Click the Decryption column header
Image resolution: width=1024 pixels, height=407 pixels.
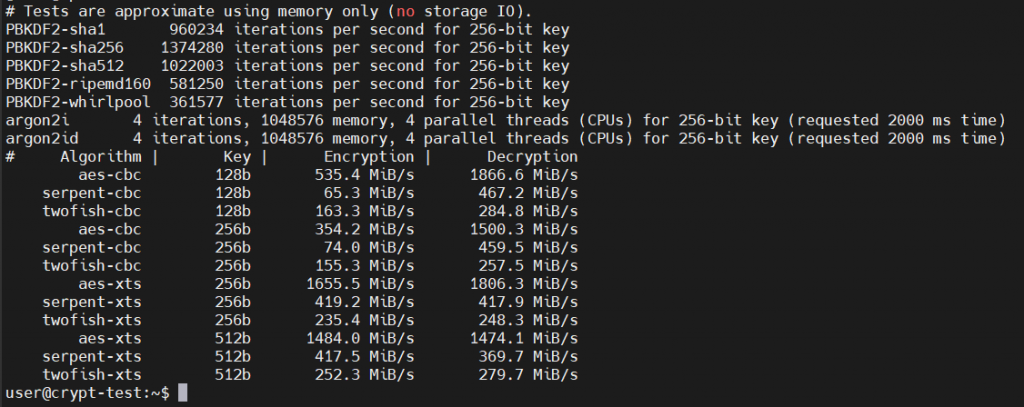532,157
